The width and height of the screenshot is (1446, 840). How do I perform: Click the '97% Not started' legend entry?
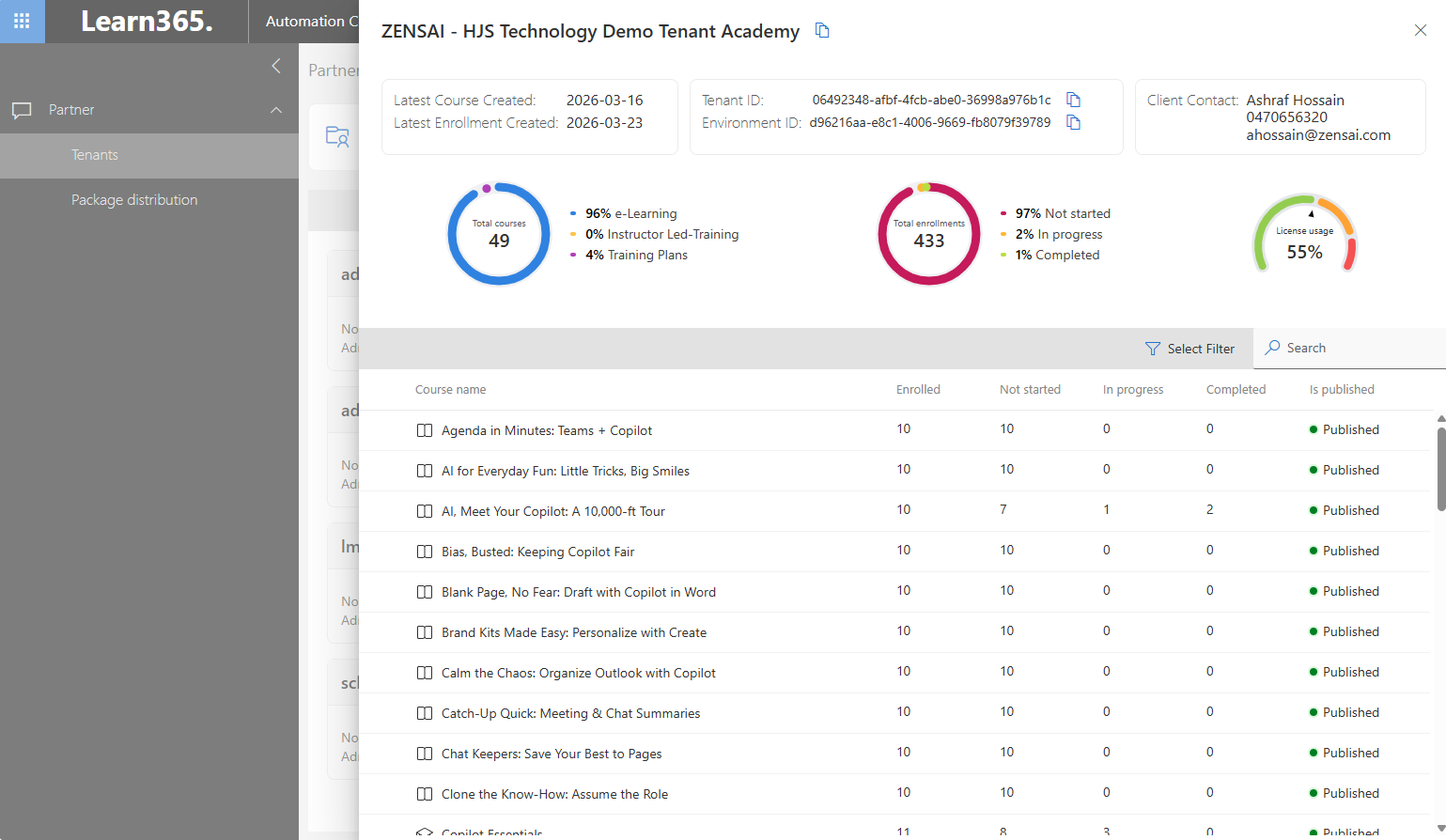[1056, 213]
